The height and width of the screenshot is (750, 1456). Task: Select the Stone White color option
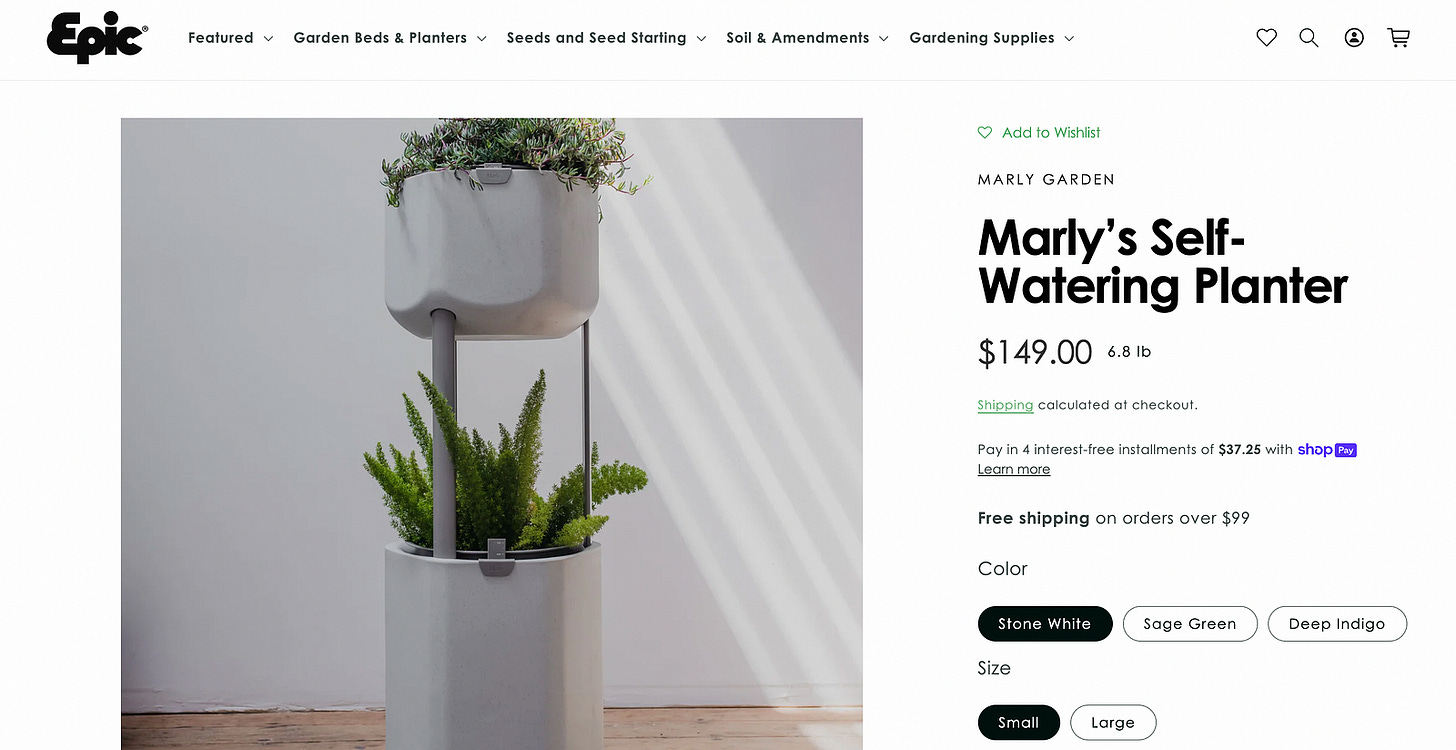[1045, 623]
